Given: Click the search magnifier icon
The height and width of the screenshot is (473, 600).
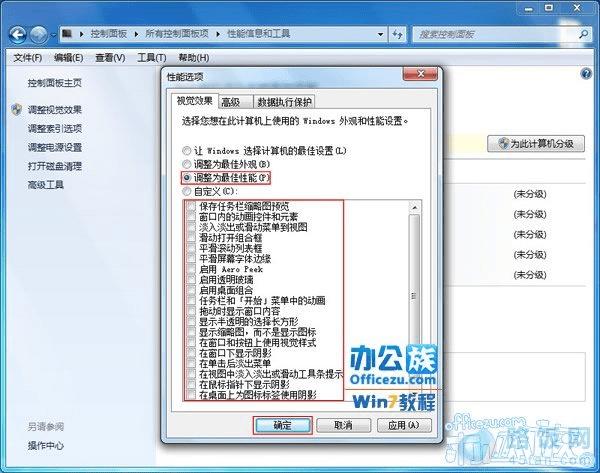Looking at the screenshot, I should click(583, 34).
